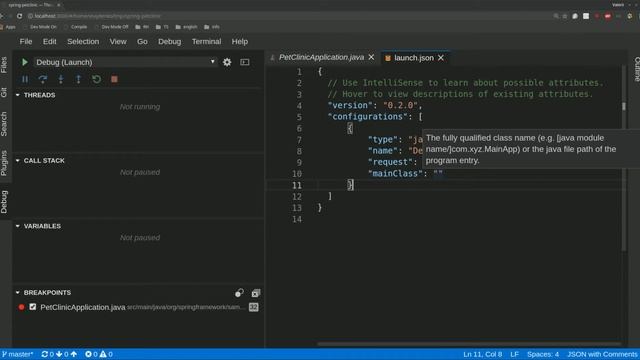This screenshot has width=640, height=360.
Task: Open the Git side panel
Action: pyautogui.click(x=4, y=92)
